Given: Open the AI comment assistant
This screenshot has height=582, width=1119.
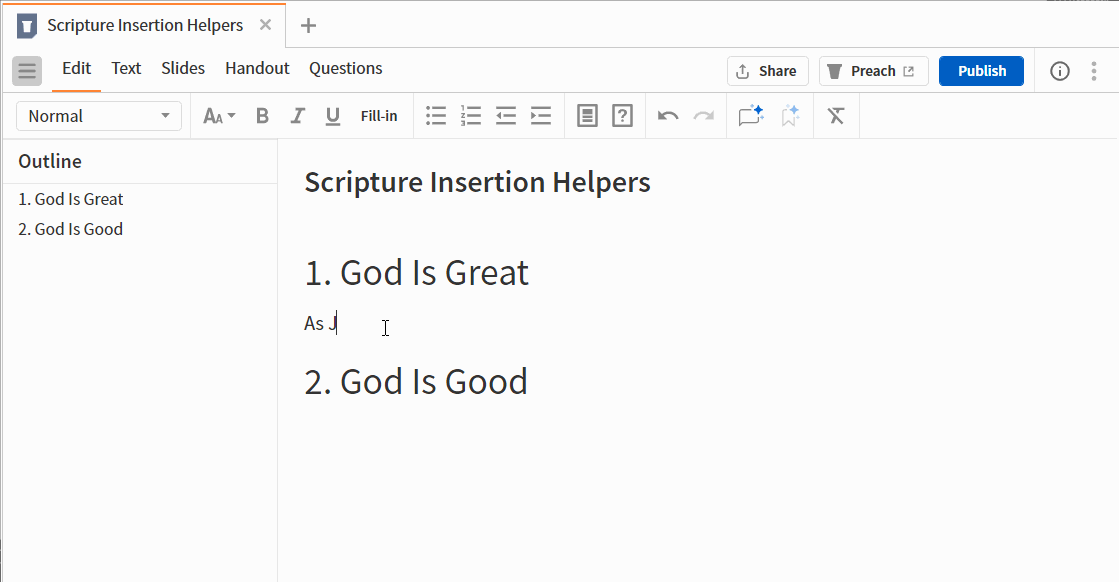Looking at the screenshot, I should pos(751,116).
